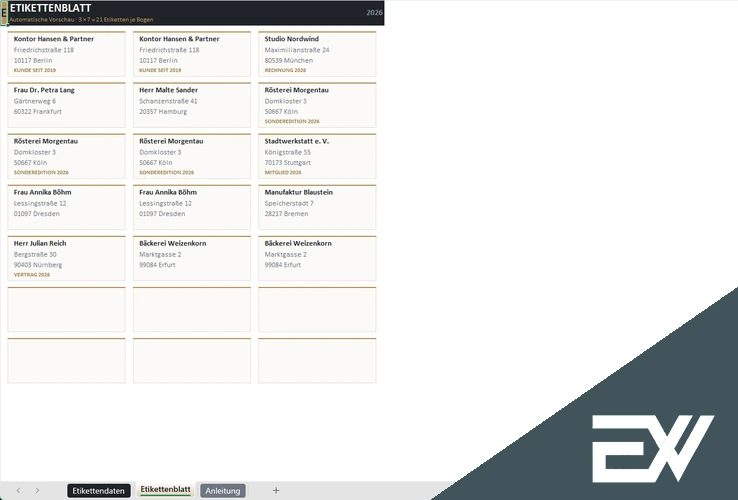Select the year 2026 in the header bar

tap(374, 13)
